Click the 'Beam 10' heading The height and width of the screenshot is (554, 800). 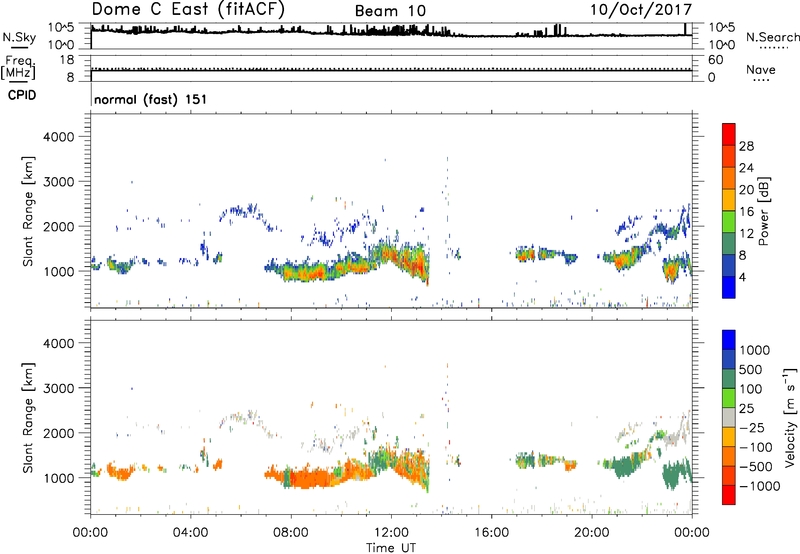(x=390, y=11)
